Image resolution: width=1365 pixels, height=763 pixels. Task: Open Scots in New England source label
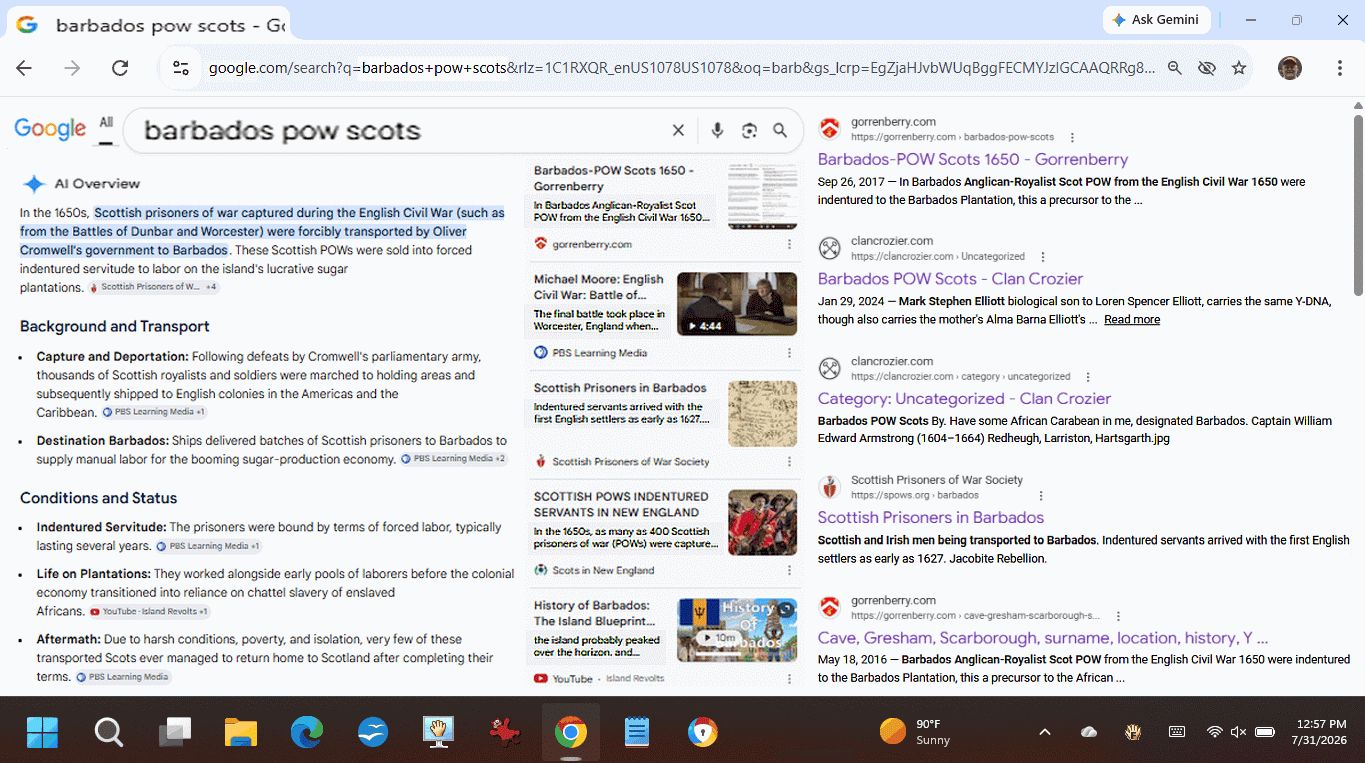[x=603, y=570]
